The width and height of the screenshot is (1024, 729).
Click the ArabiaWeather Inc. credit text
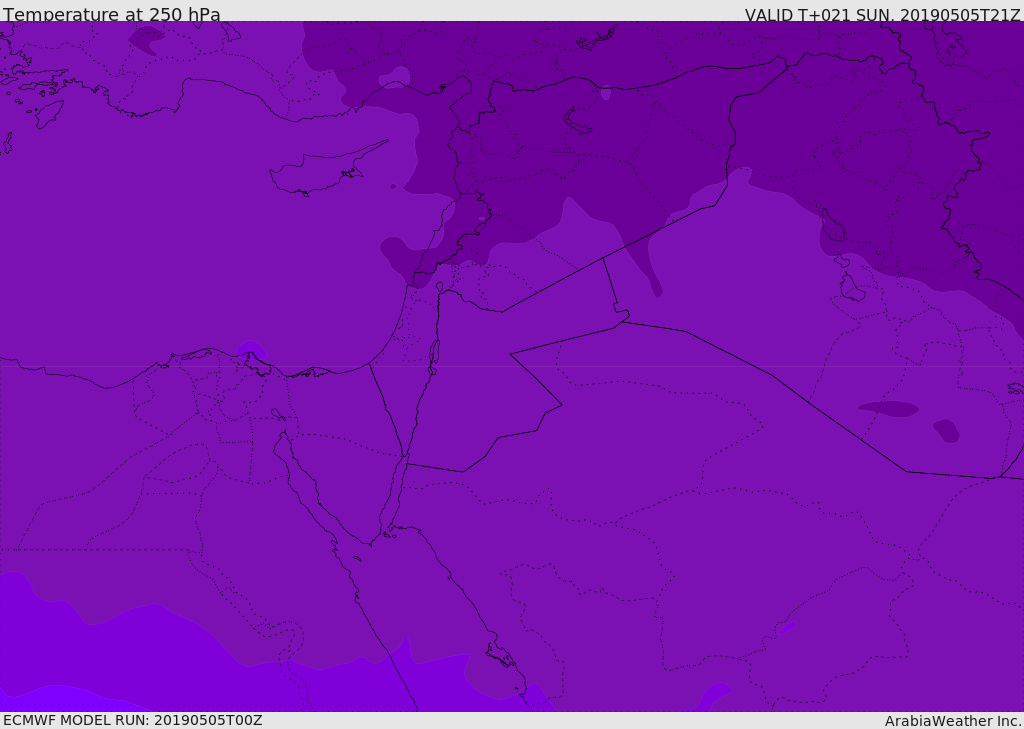point(953,721)
